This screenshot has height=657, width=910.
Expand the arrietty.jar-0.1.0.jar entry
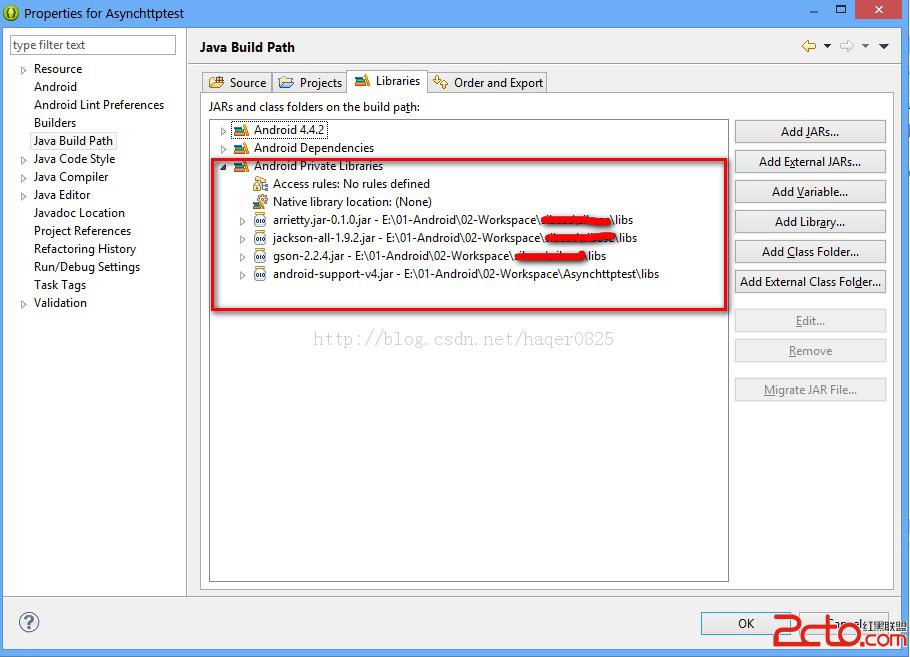pyautogui.click(x=243, y=221)
